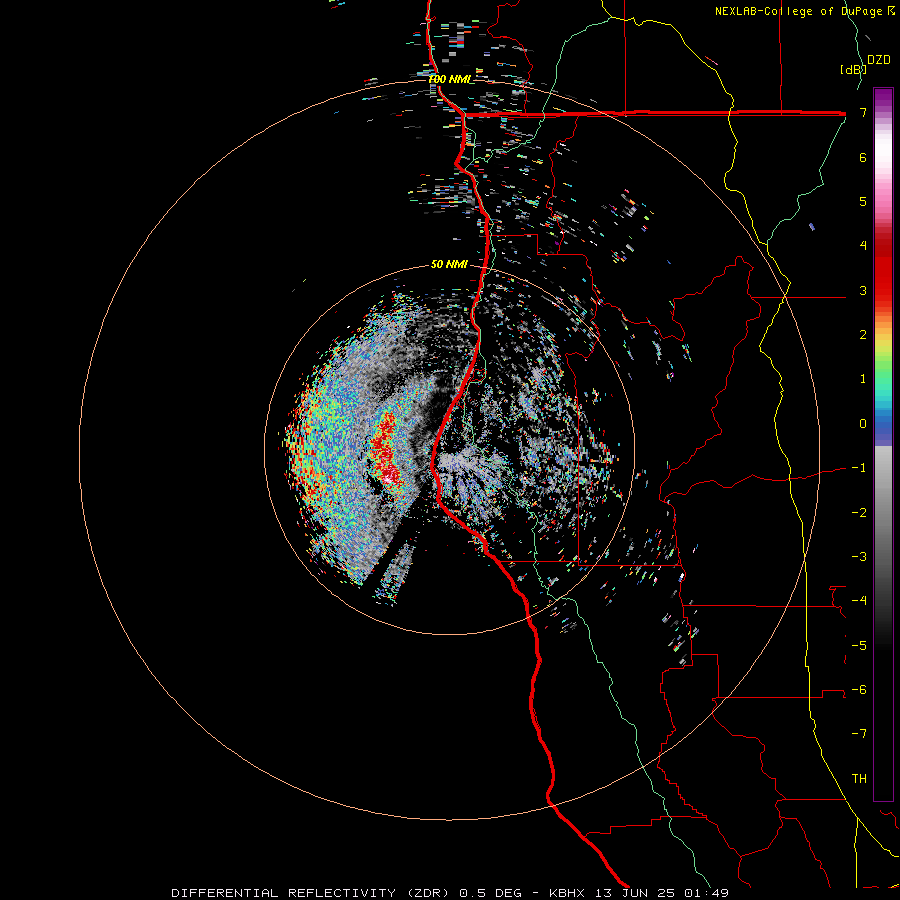Image resolution: width=900 pixels, height=900 pixels.
Task: Click the [dB] unit label
Action: click(853, 69)
